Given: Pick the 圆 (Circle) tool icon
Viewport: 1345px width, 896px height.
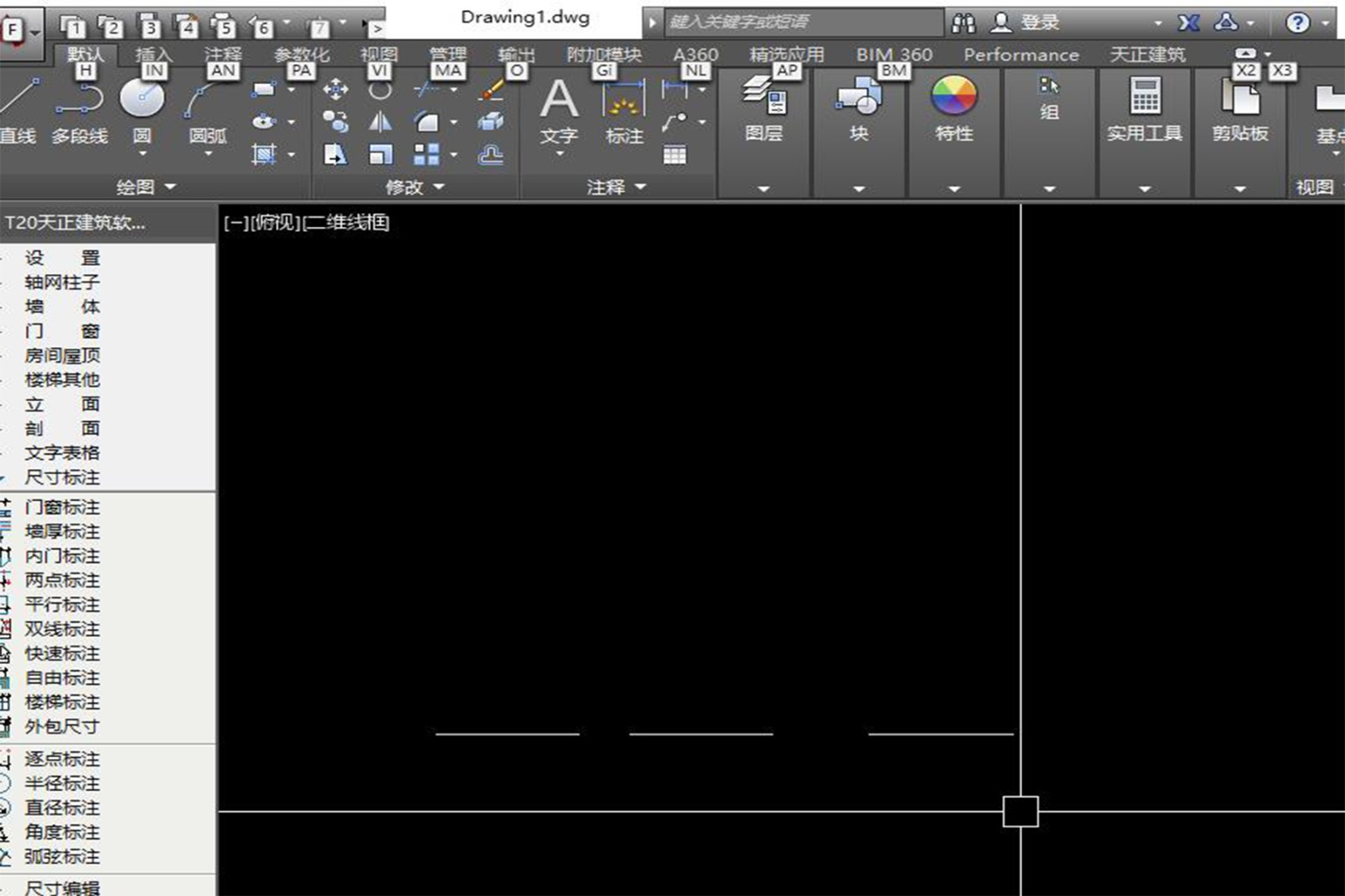Looking at the screenshot, I should [x=142, y=99].
